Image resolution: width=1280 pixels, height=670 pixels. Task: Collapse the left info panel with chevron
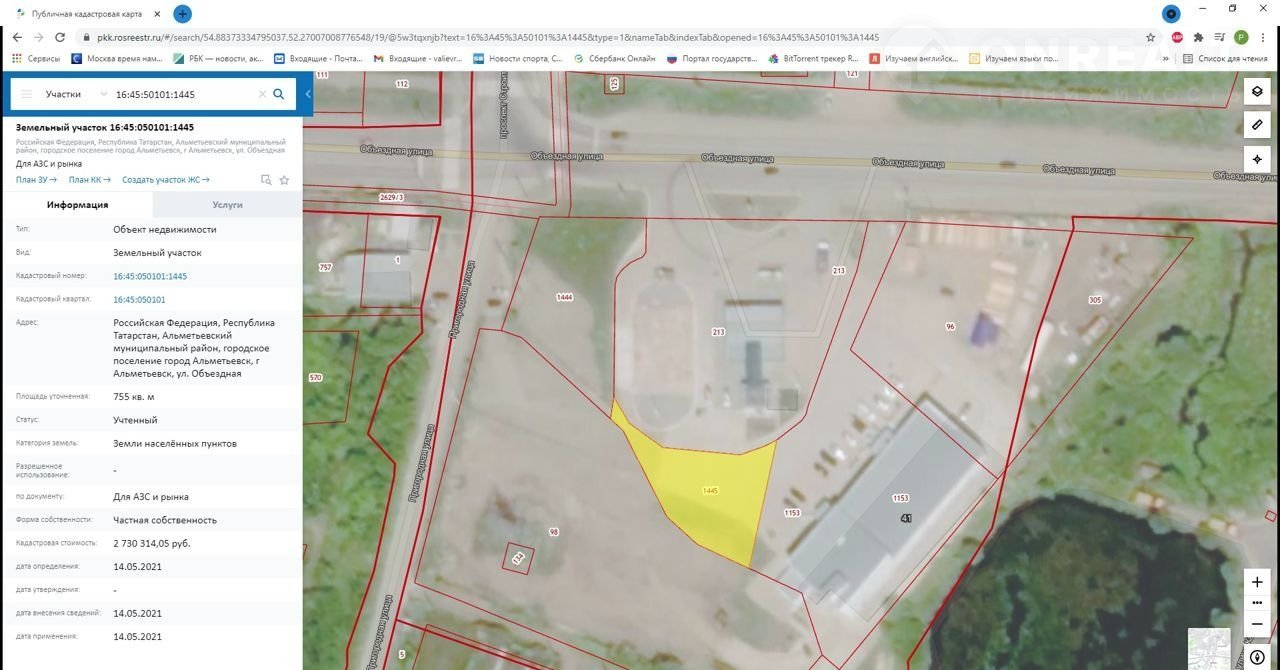point(308,94)
